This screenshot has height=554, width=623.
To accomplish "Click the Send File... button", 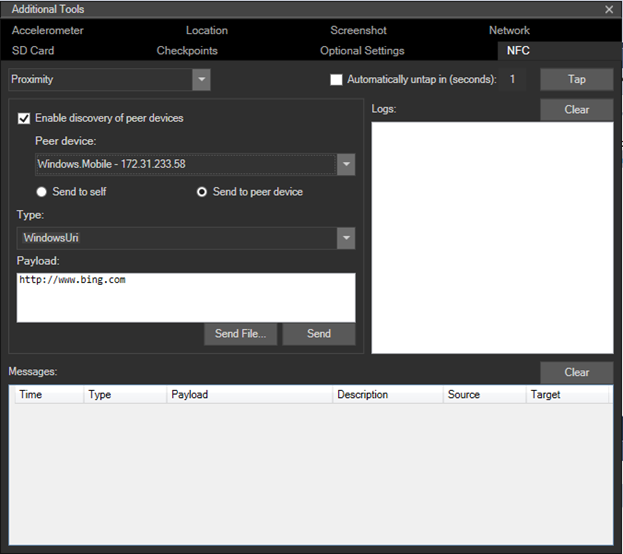I will click(x=240, y=333).
